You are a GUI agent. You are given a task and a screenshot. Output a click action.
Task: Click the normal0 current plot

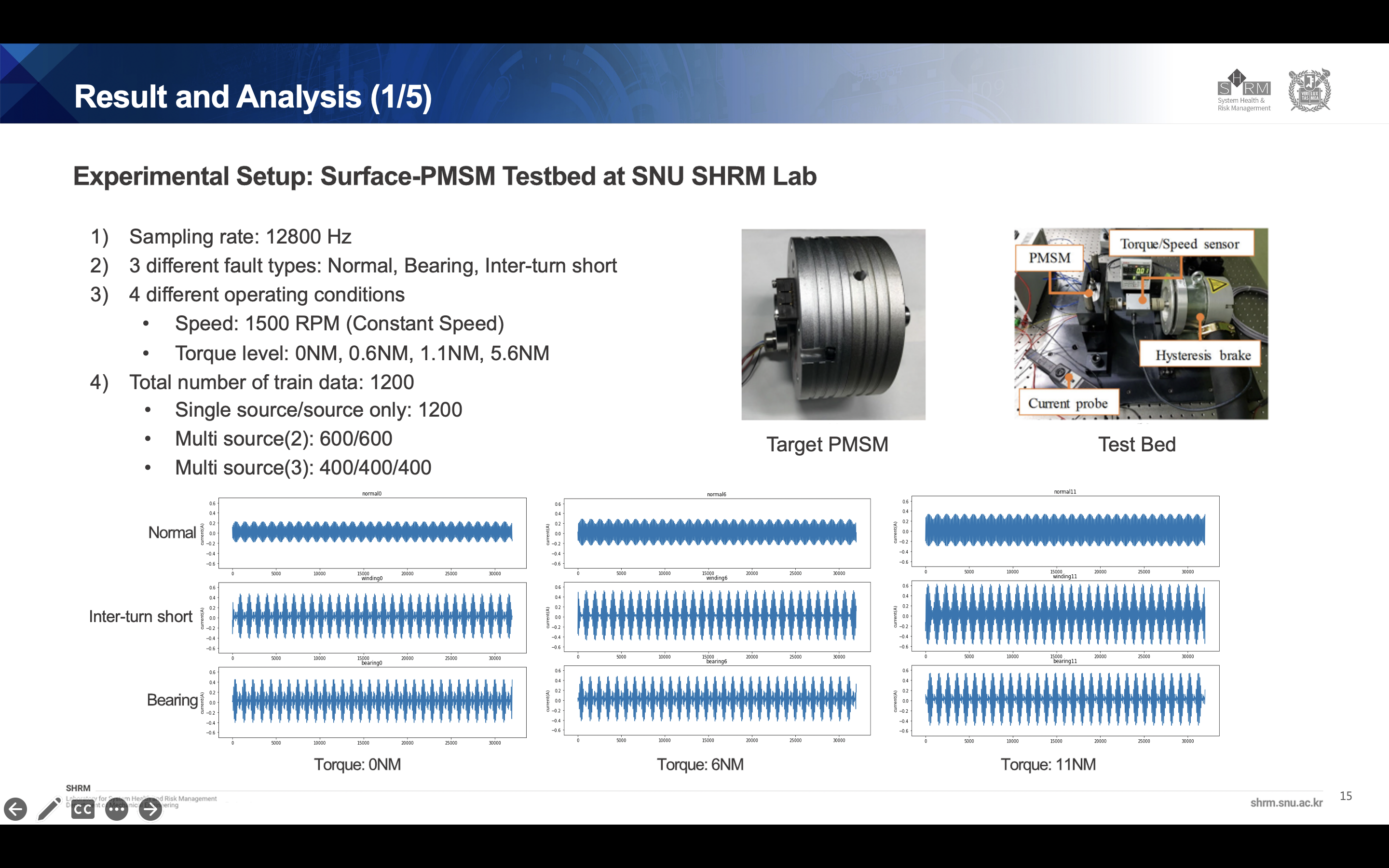click(x=372, y=533)
